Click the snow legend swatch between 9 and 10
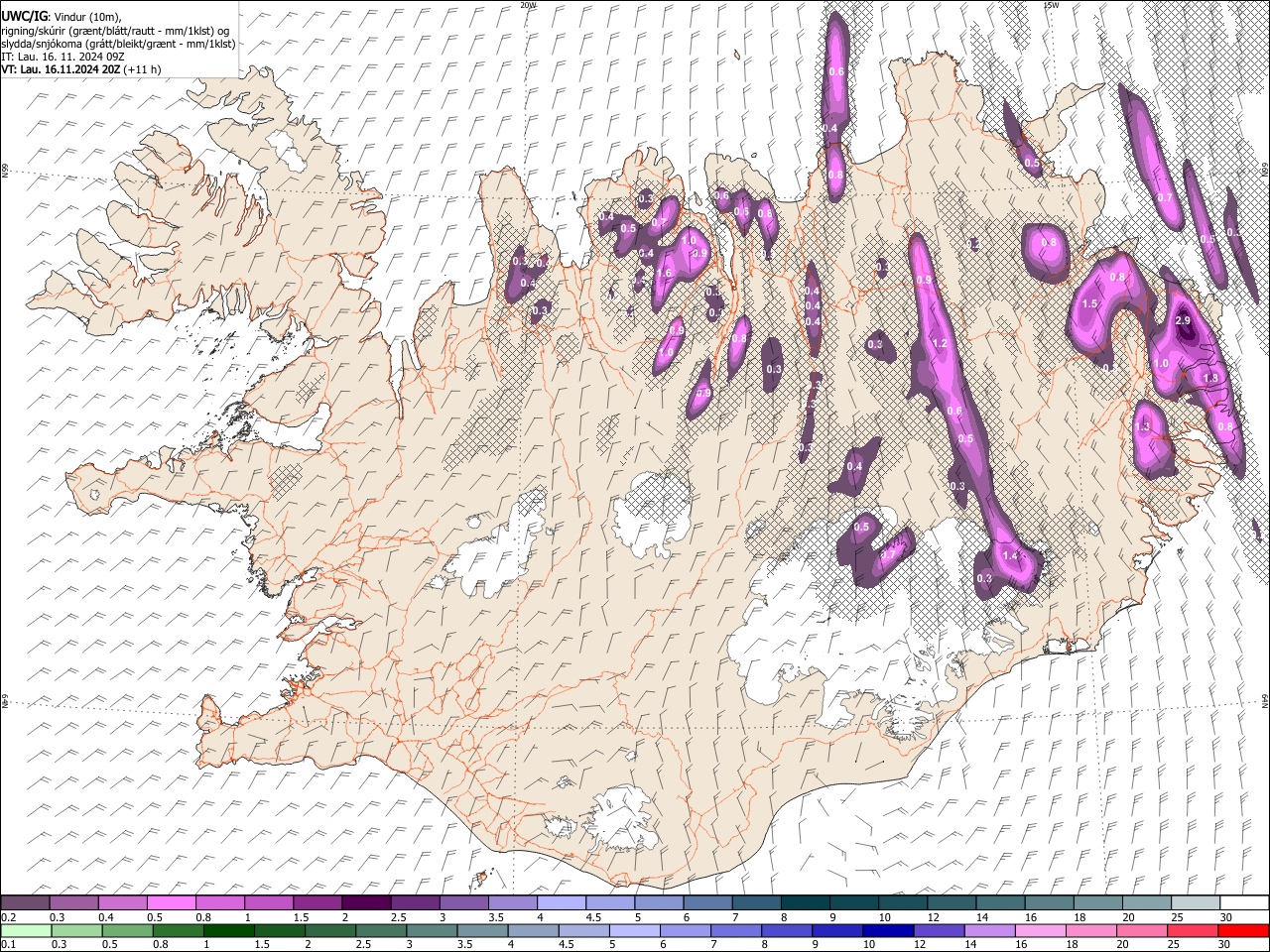The height and width of the screenshot is (952, 1270). pyautogui.click(x=852, y=902)
